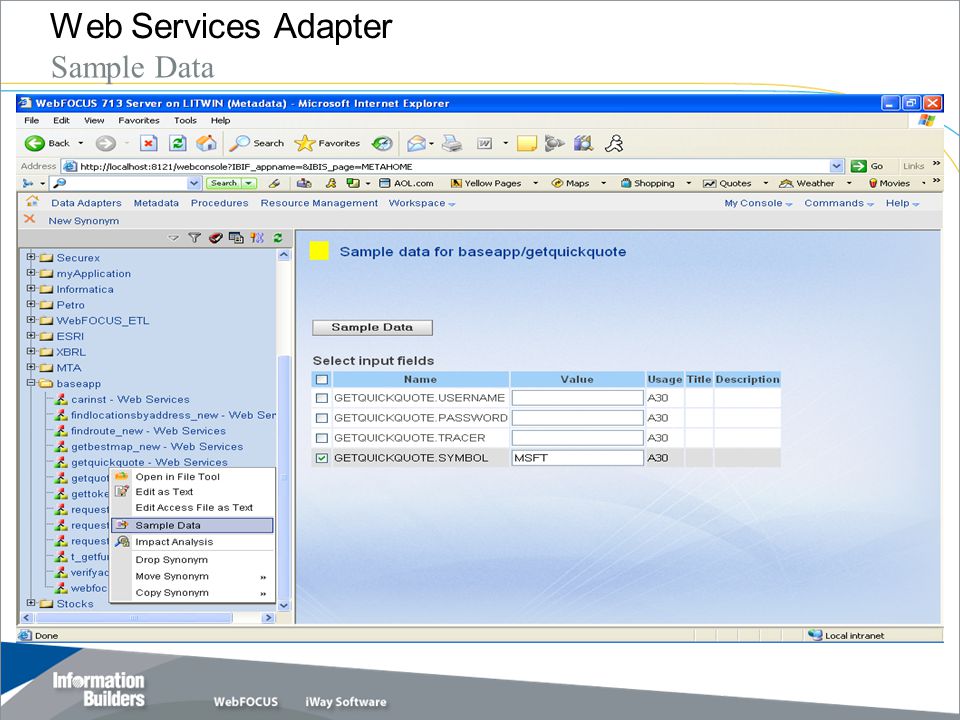Open the History/media icon next to Favorites
The width and height of the screenshot is (960, 720).
point(382,143)
